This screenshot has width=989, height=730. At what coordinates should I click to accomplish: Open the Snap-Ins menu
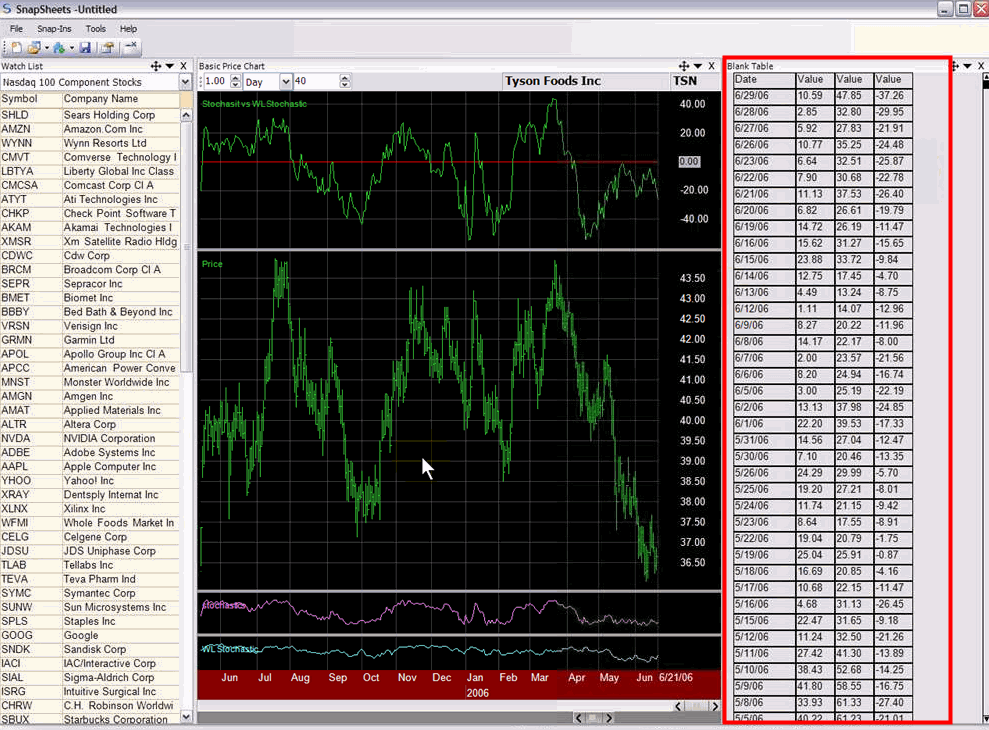[x=54, y=29]
